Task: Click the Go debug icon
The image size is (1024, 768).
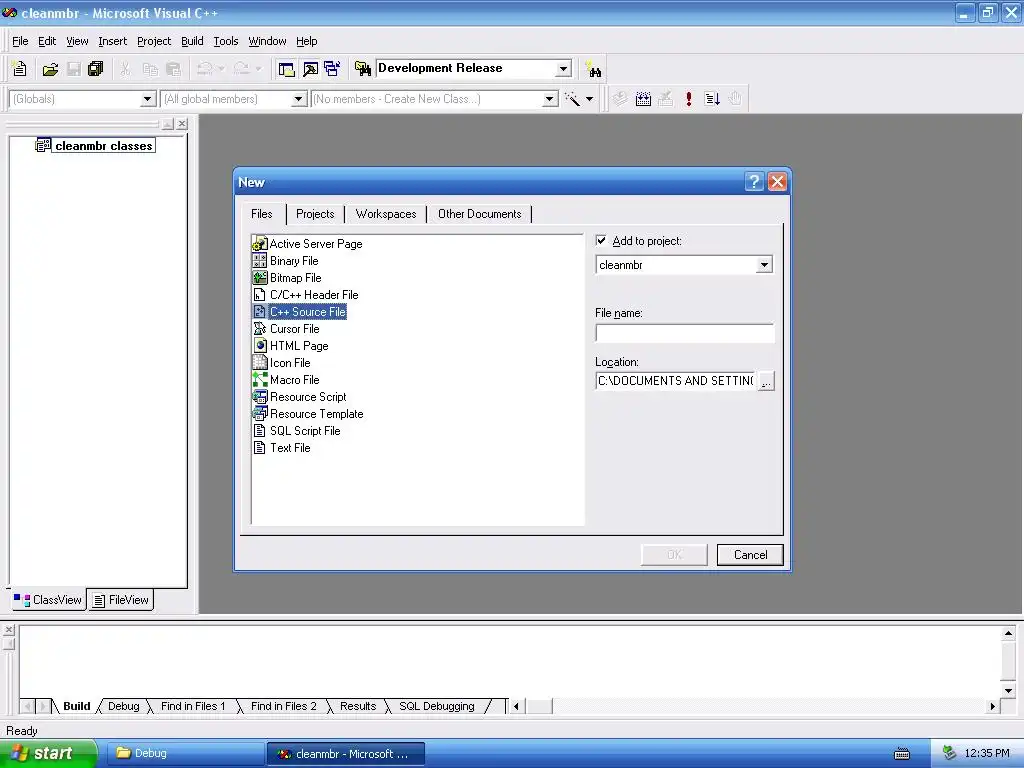Action: (x=712, y=99)
